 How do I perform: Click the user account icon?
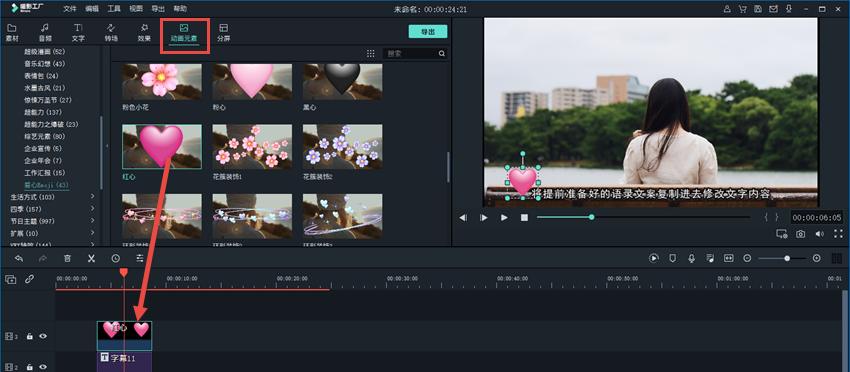(x=727, y=9)
